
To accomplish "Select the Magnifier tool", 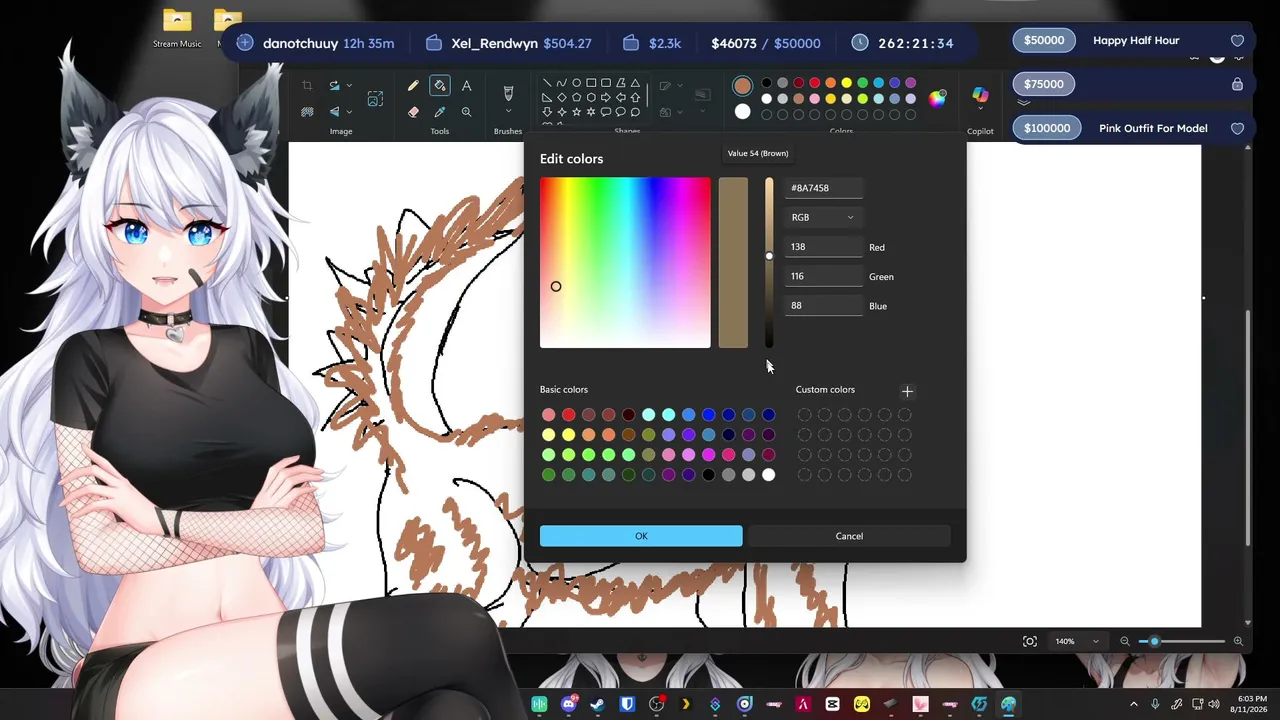I will 466,112.
